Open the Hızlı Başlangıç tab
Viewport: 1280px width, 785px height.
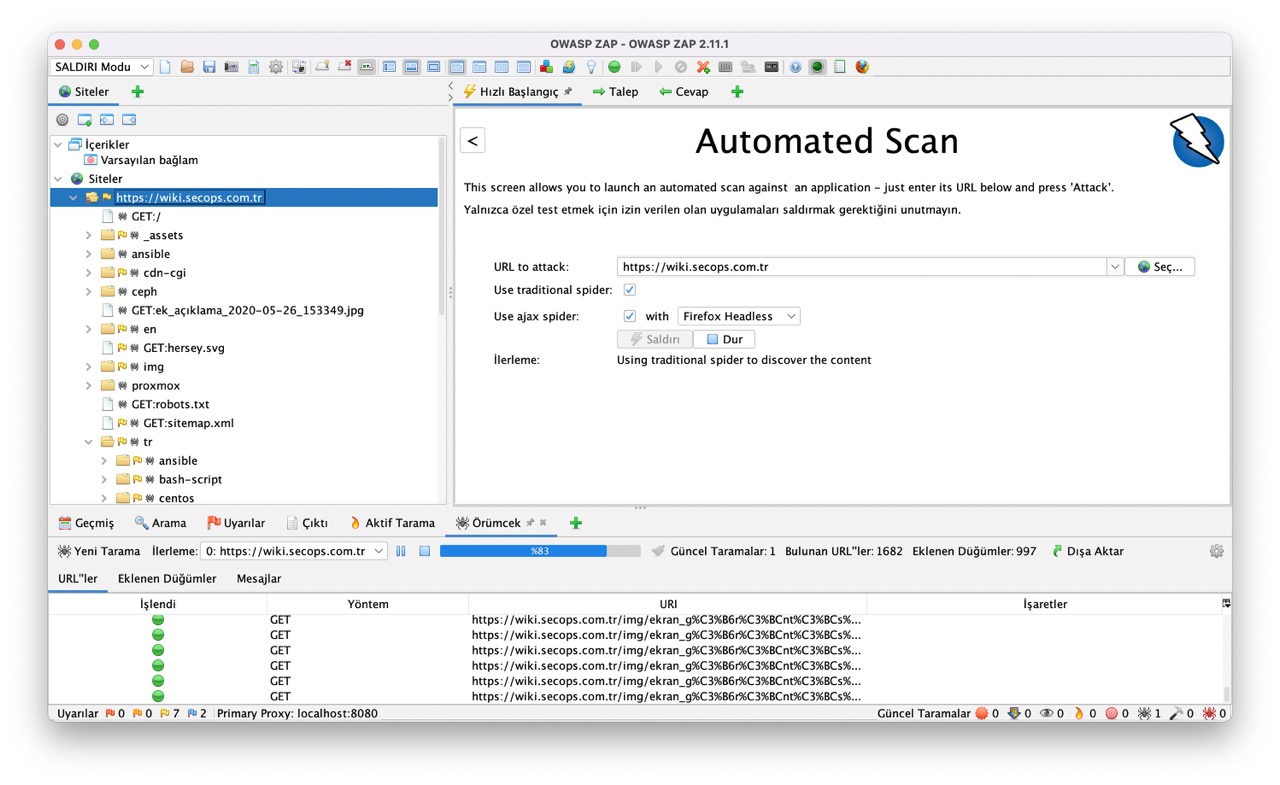pyautogui.click(x=518, y=92)
